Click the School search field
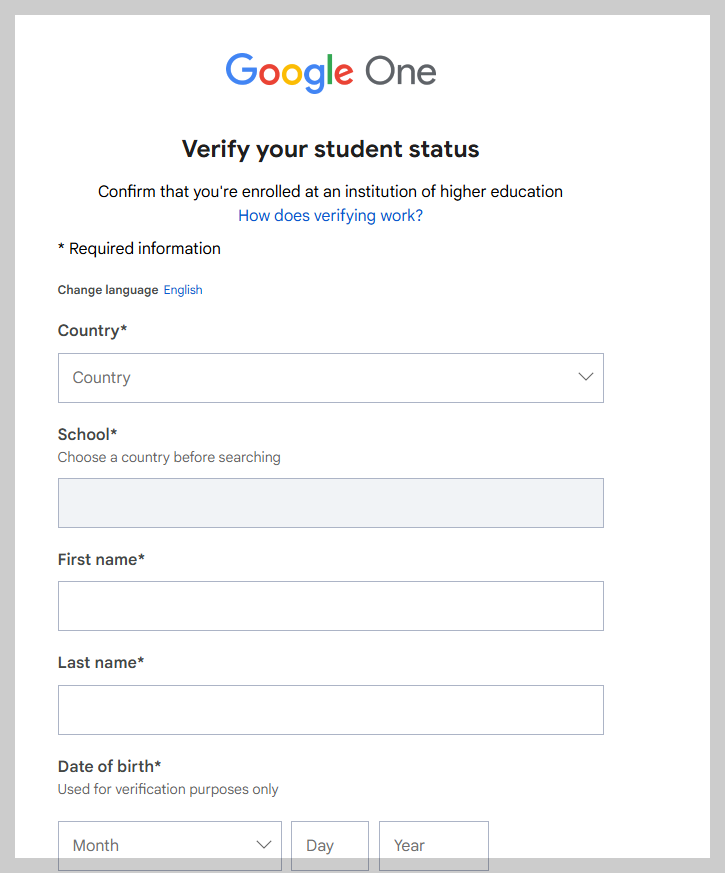Image resolution: width=725 pixels, height=873 pixels. tap(330, 503)
